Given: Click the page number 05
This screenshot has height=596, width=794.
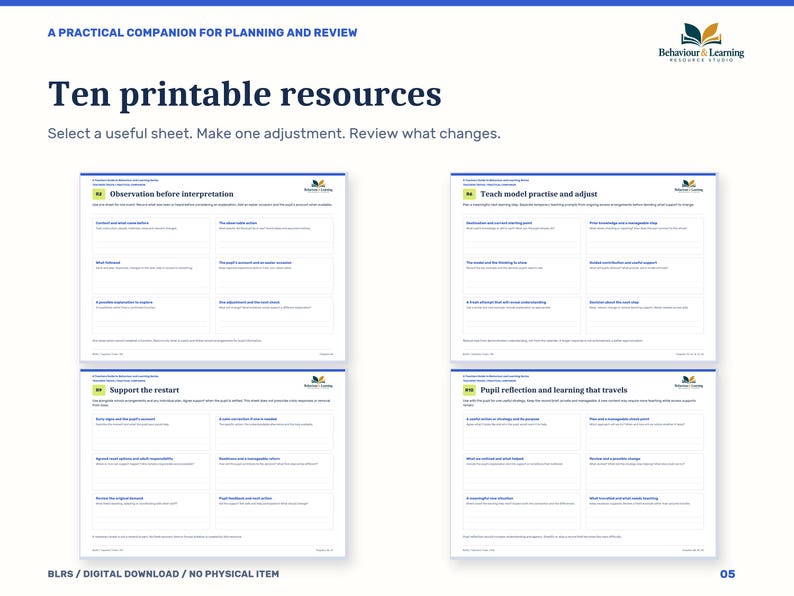Looking at the screenshot, I should [x=727, y=574].
